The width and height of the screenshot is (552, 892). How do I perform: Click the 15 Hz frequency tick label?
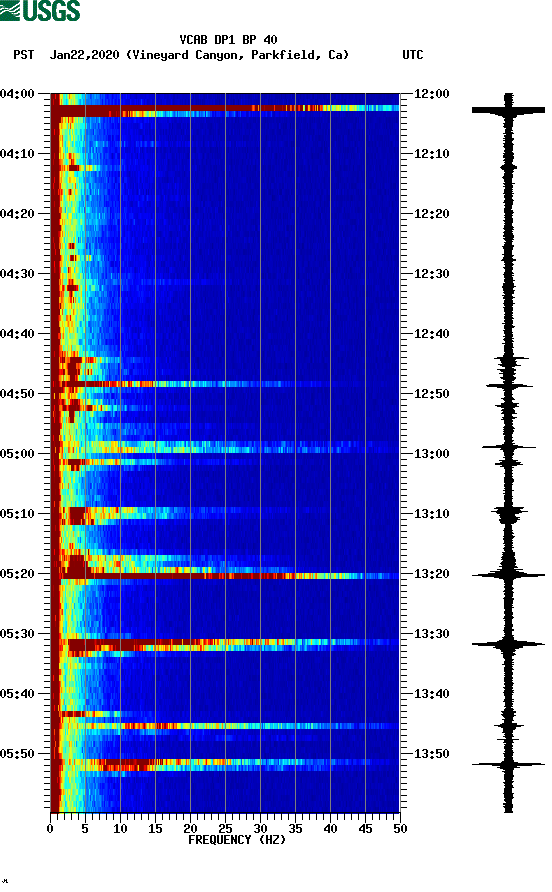point(155,829)
